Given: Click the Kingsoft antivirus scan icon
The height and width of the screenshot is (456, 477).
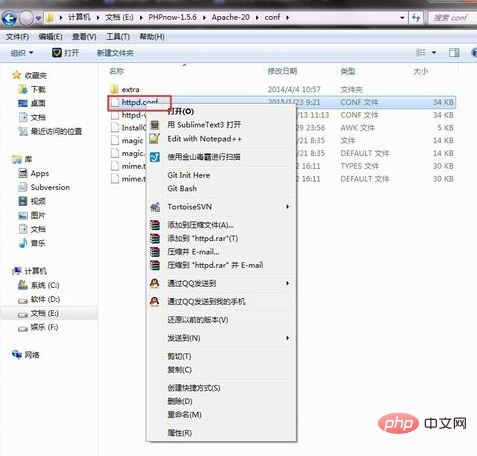Looking at the screenshot, I should click(x=155, y=157).
